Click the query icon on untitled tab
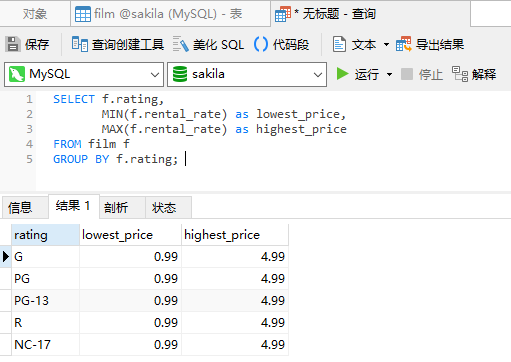The image size is (511, 362). pos(283,14)
